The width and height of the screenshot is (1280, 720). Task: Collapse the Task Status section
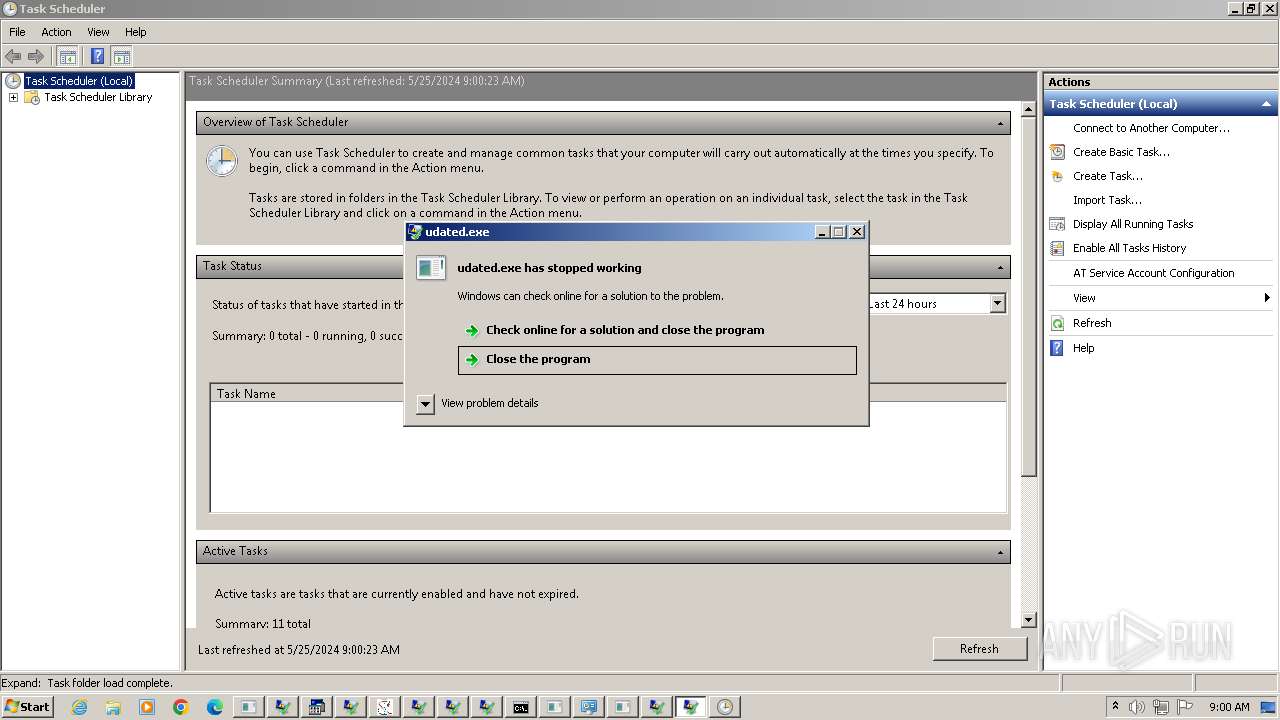coord(1000,267)
